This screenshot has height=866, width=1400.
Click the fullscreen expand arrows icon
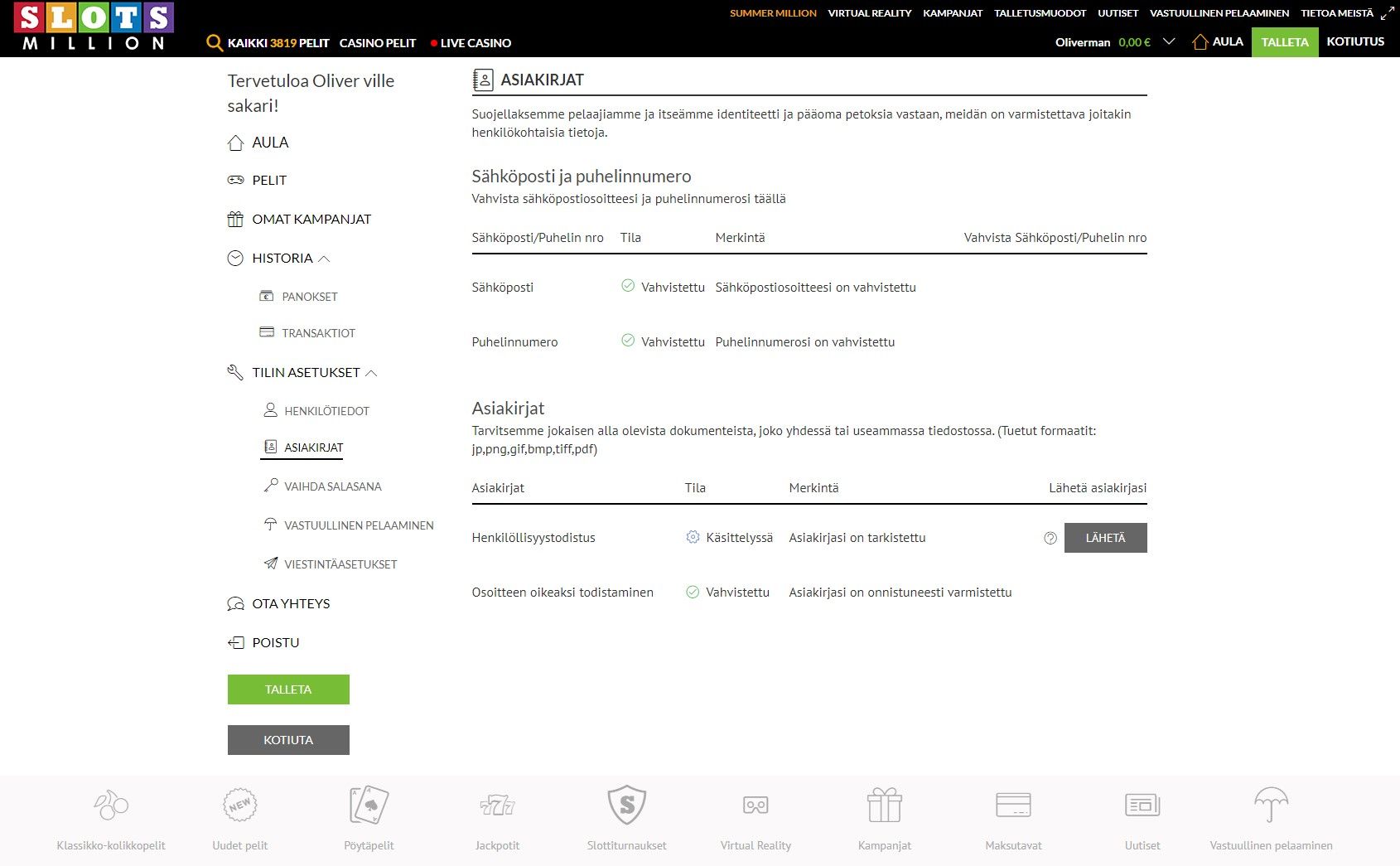click(1388, 13)
